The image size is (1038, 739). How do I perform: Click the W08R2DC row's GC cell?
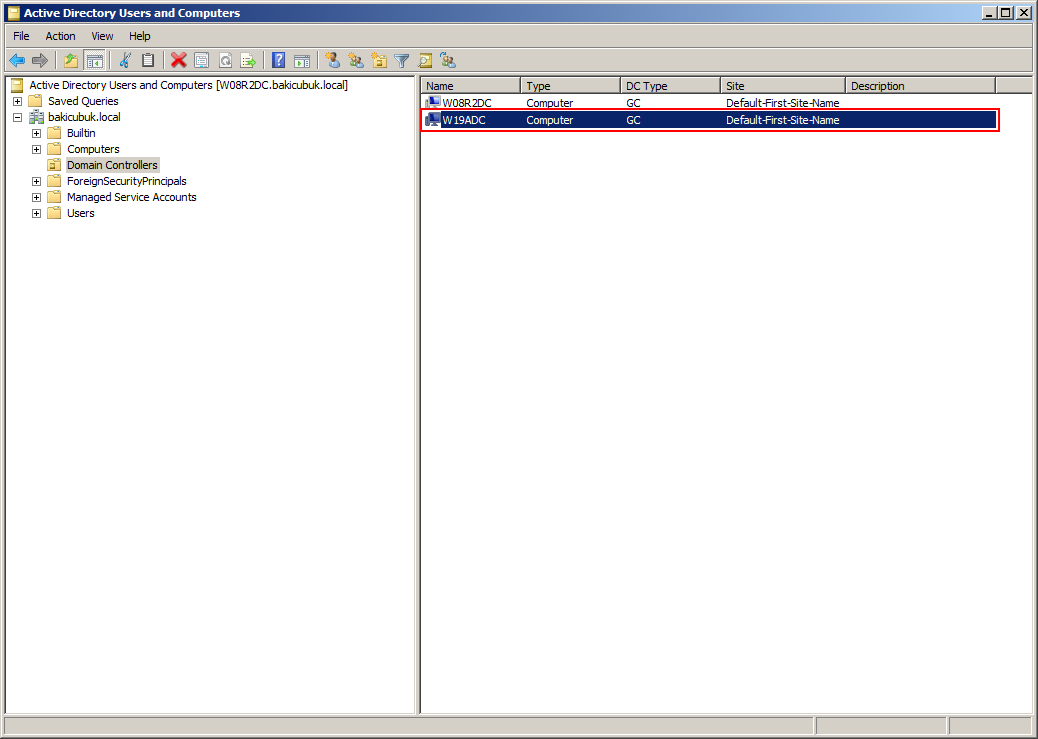tap(634, 103)
